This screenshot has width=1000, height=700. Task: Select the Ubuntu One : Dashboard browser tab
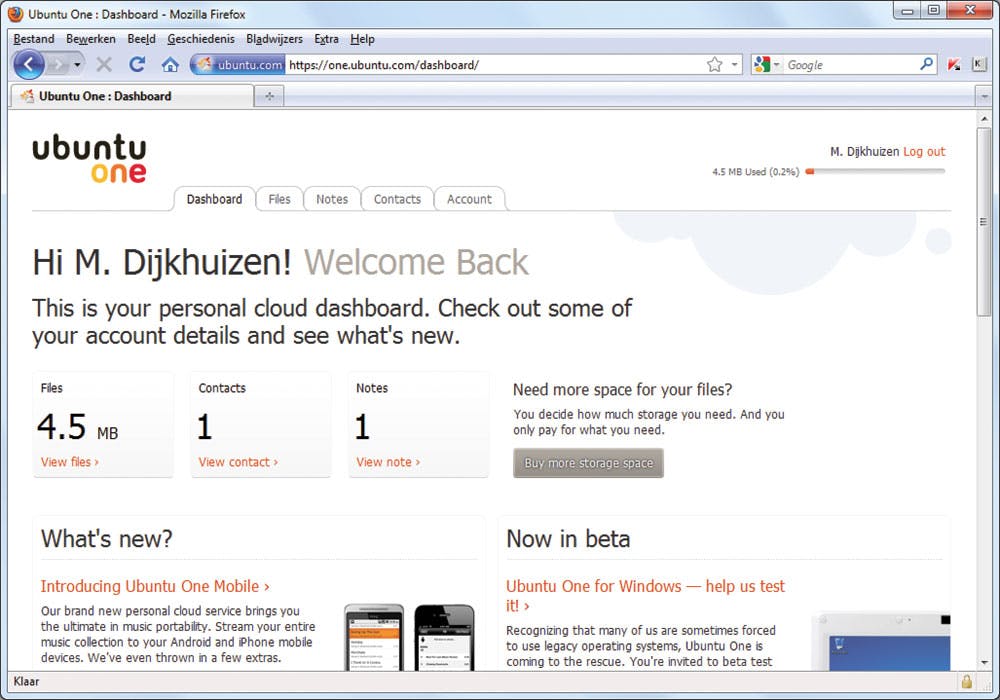[131, 96]
